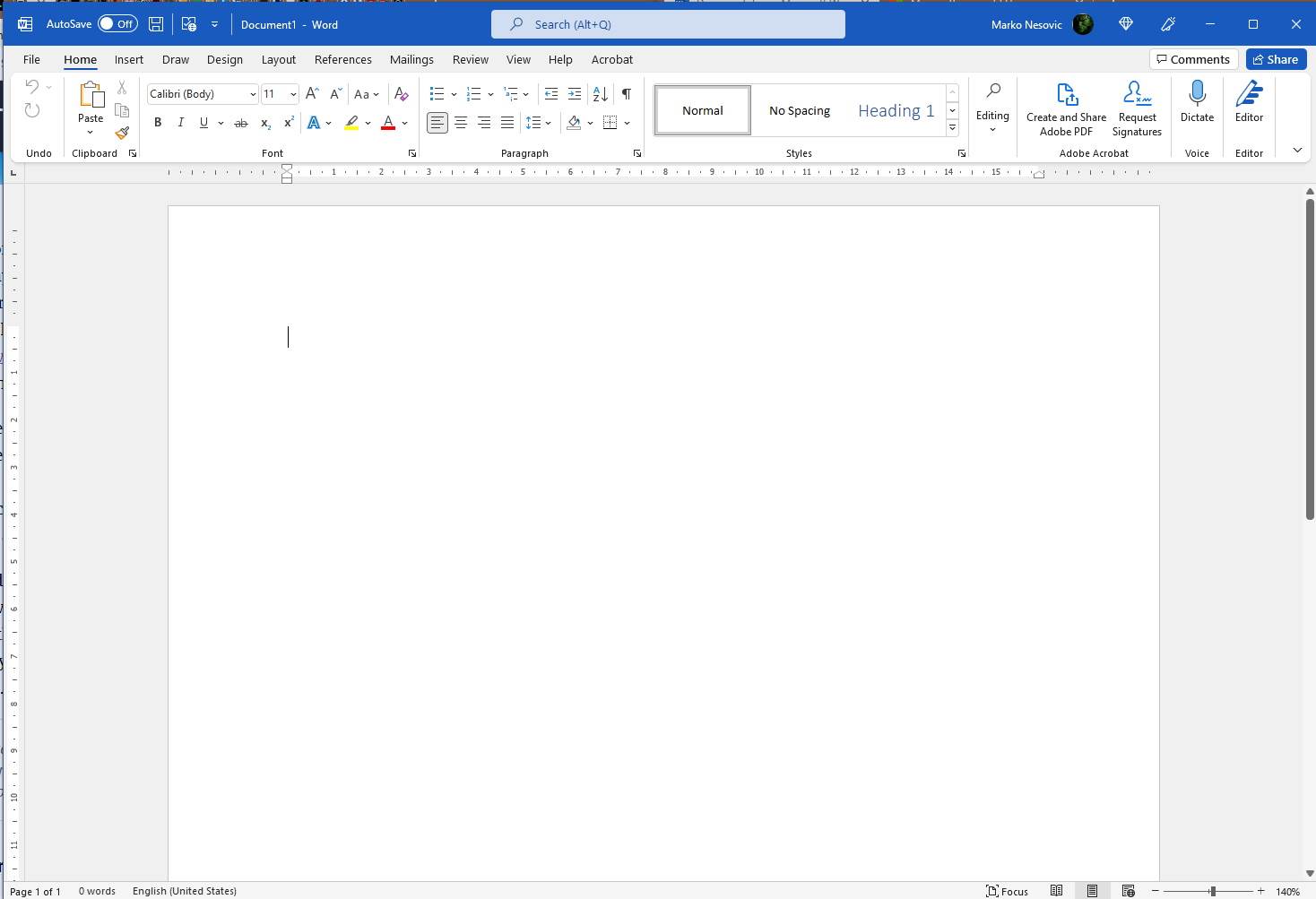
Task: Switch AutoSave off toggle
Action: (117, 24)
